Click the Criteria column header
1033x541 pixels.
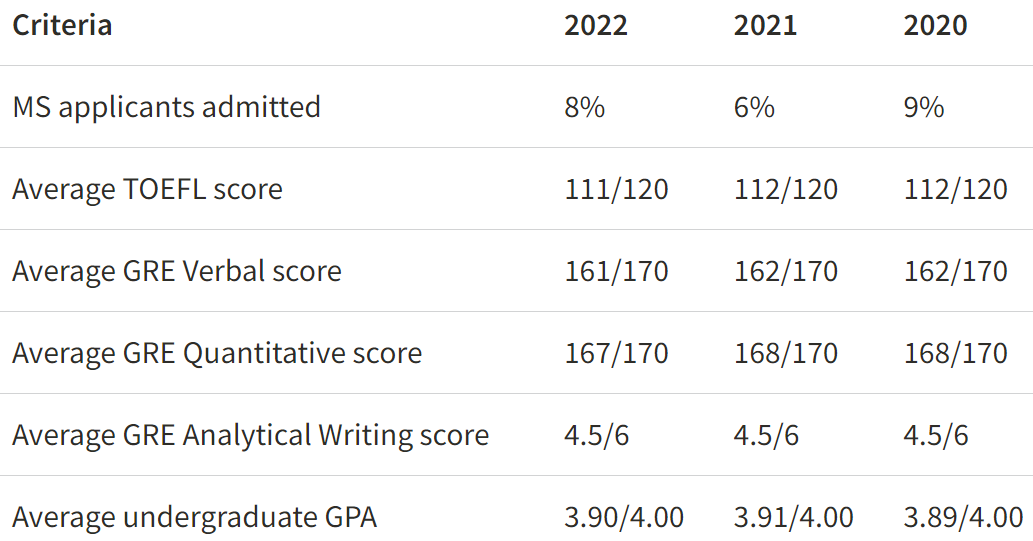pos(62,25)
